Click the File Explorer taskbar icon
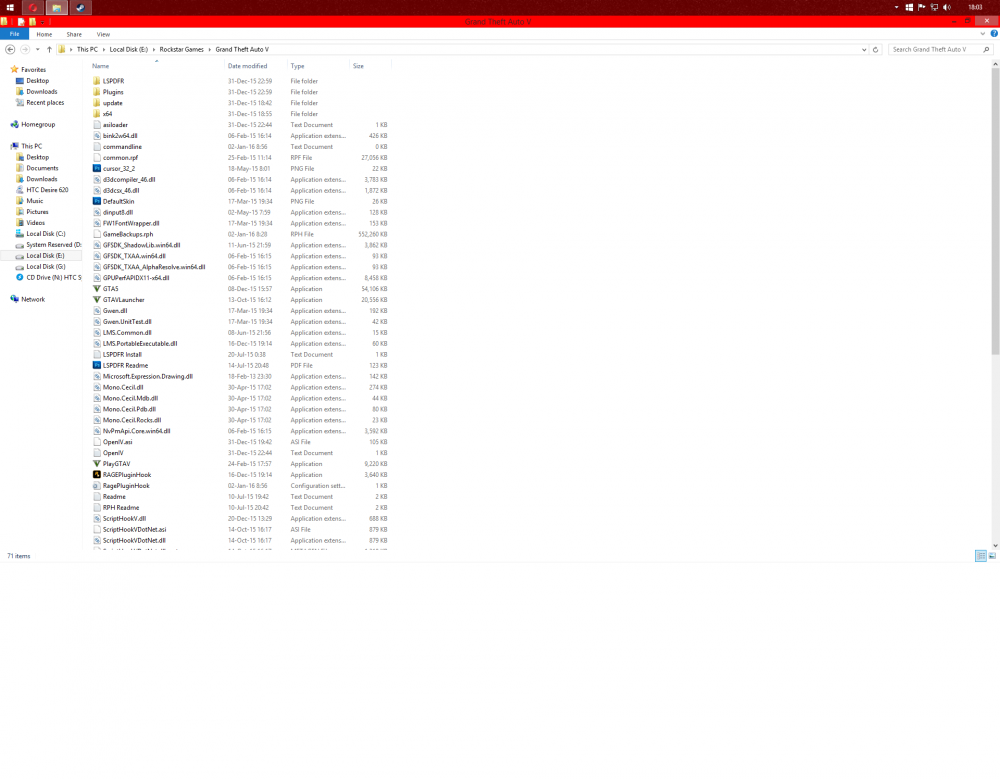The height and width of the screenshot is (779, 1000). pos(57,8)
